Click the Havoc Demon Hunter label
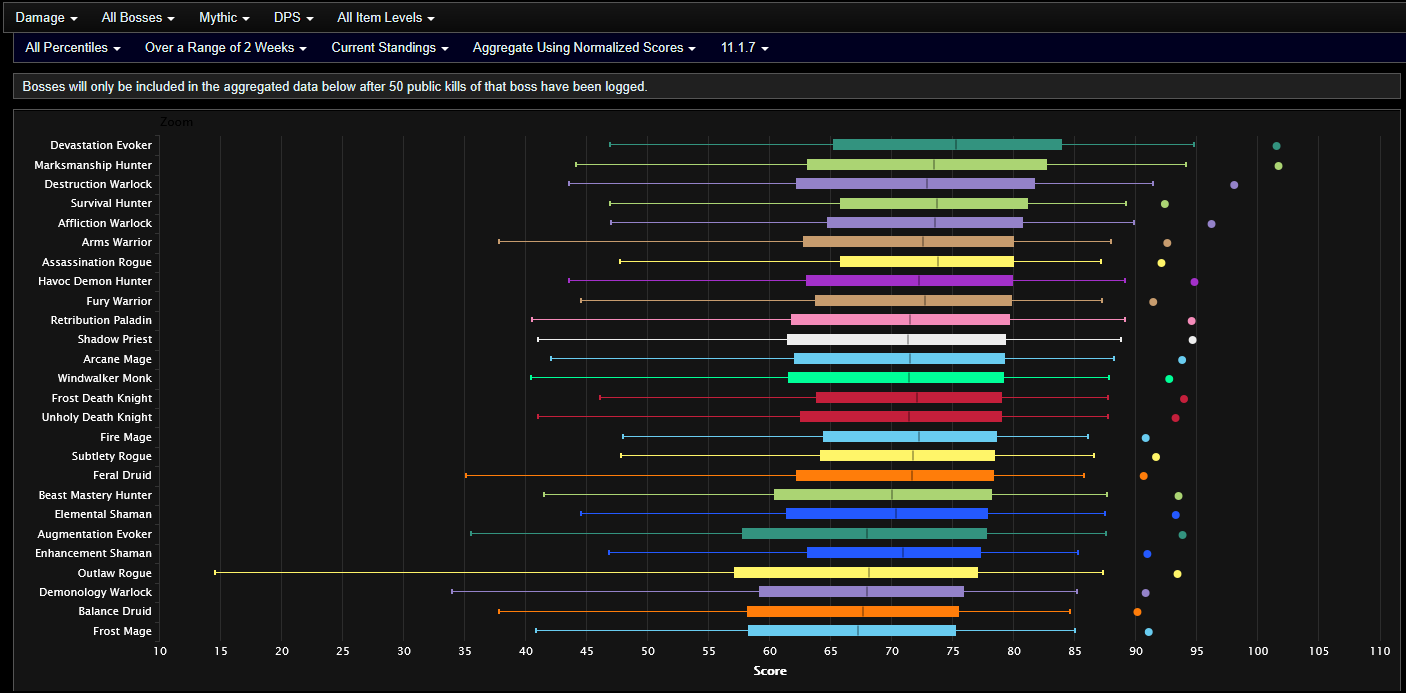 coord(95,281)
